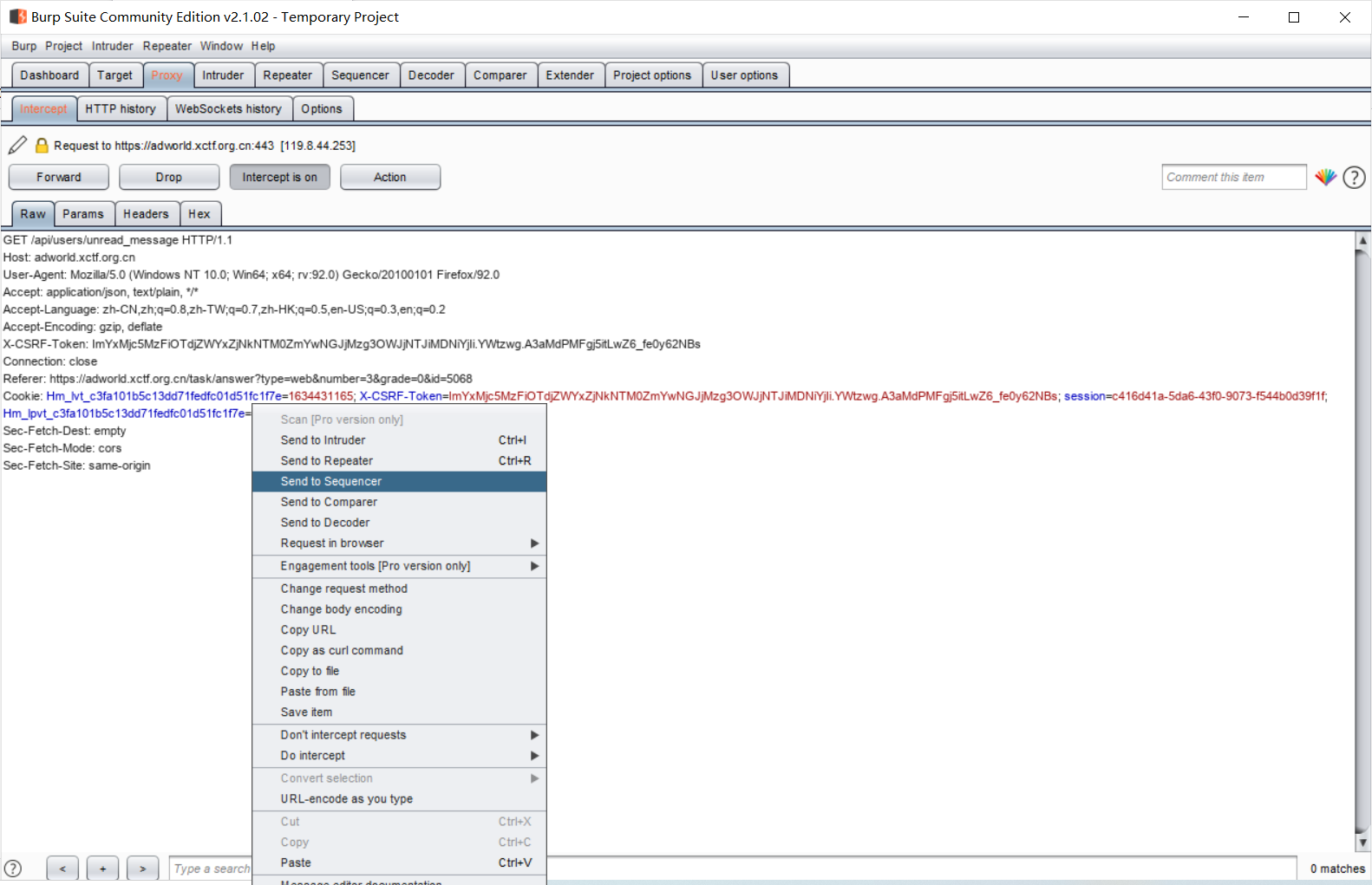
Task: Select Change request method
Action: pos(399,589)
